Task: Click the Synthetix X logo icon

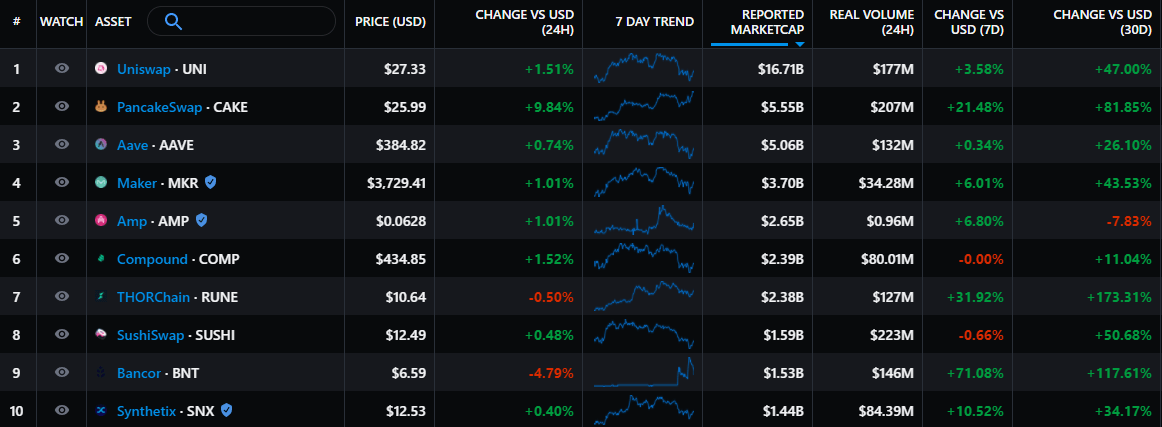Action: (101, 410)
